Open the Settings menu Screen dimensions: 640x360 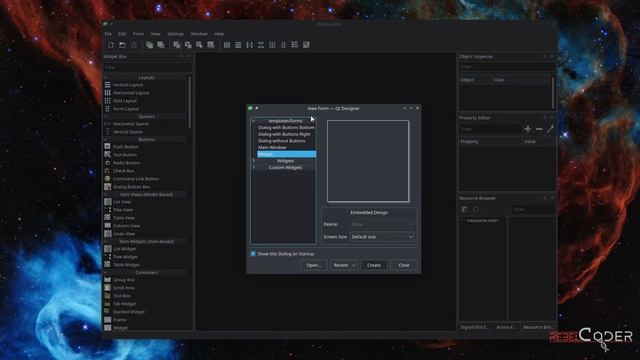[176, 34]
